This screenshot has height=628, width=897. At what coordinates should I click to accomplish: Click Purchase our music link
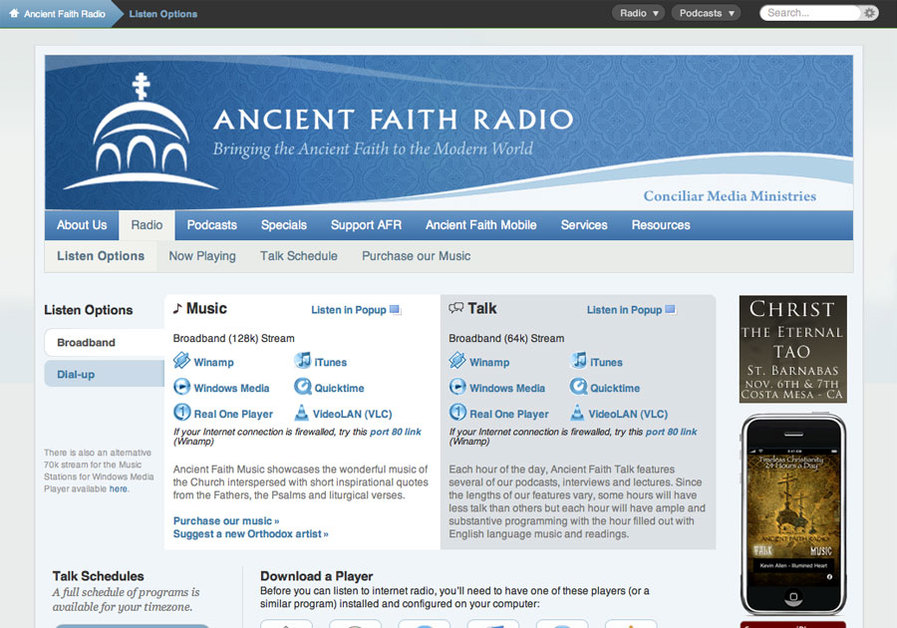coord(226,520)
